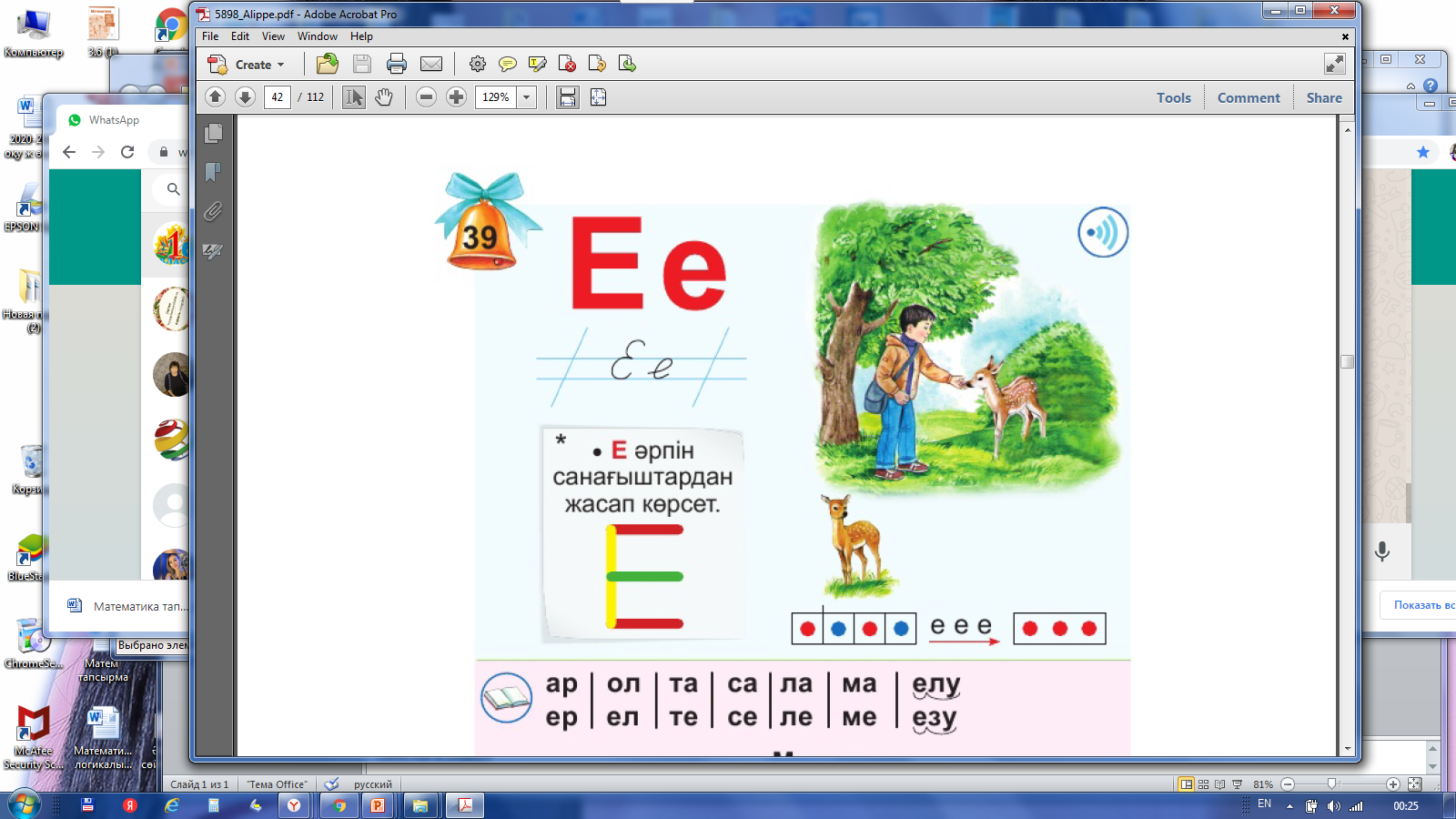Click the WhatsApp chat search icon

(173, 189)
